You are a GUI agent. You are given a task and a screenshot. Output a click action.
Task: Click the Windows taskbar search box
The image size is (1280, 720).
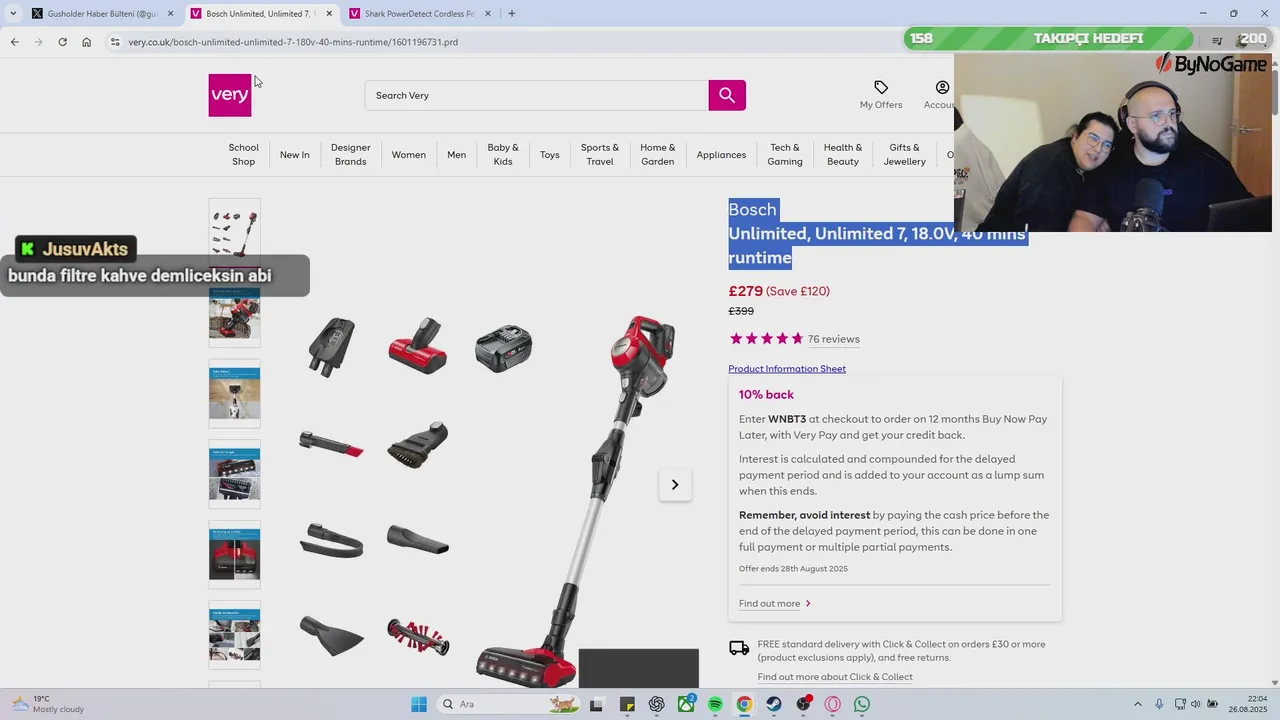click(x=509, y=704)
